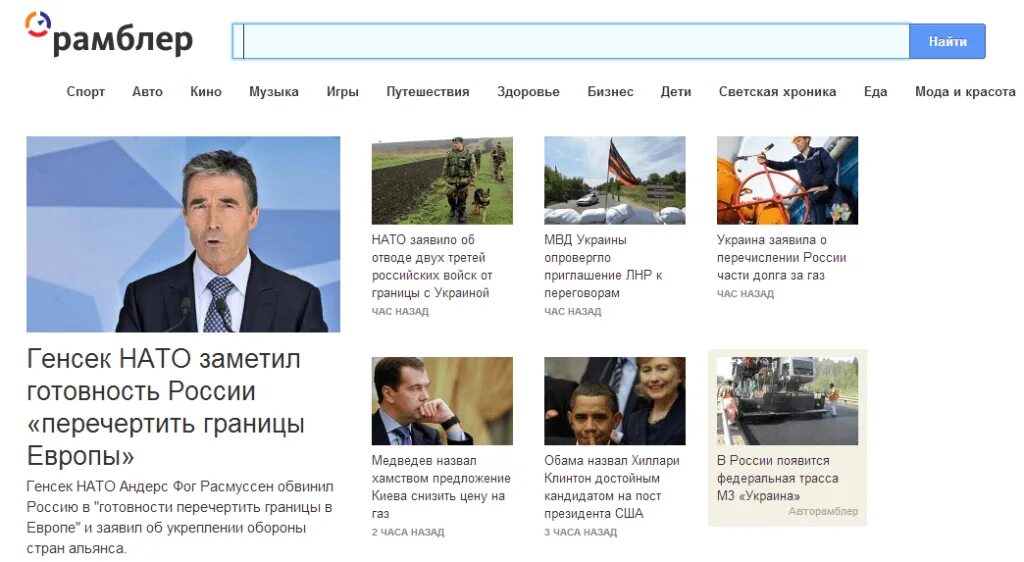1024x562 pixels.
Task: Go to the Еда section
Action: (x=875, y=91)
